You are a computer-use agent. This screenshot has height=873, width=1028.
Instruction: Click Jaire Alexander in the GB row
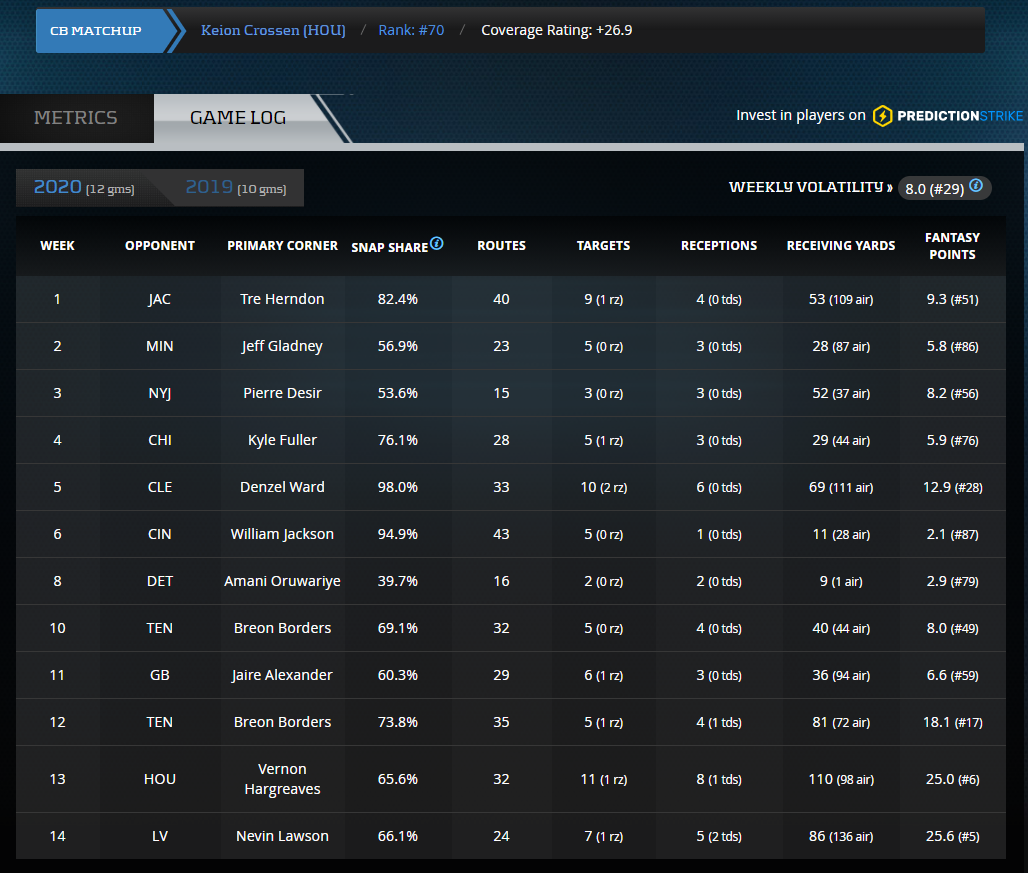(282, 675)
